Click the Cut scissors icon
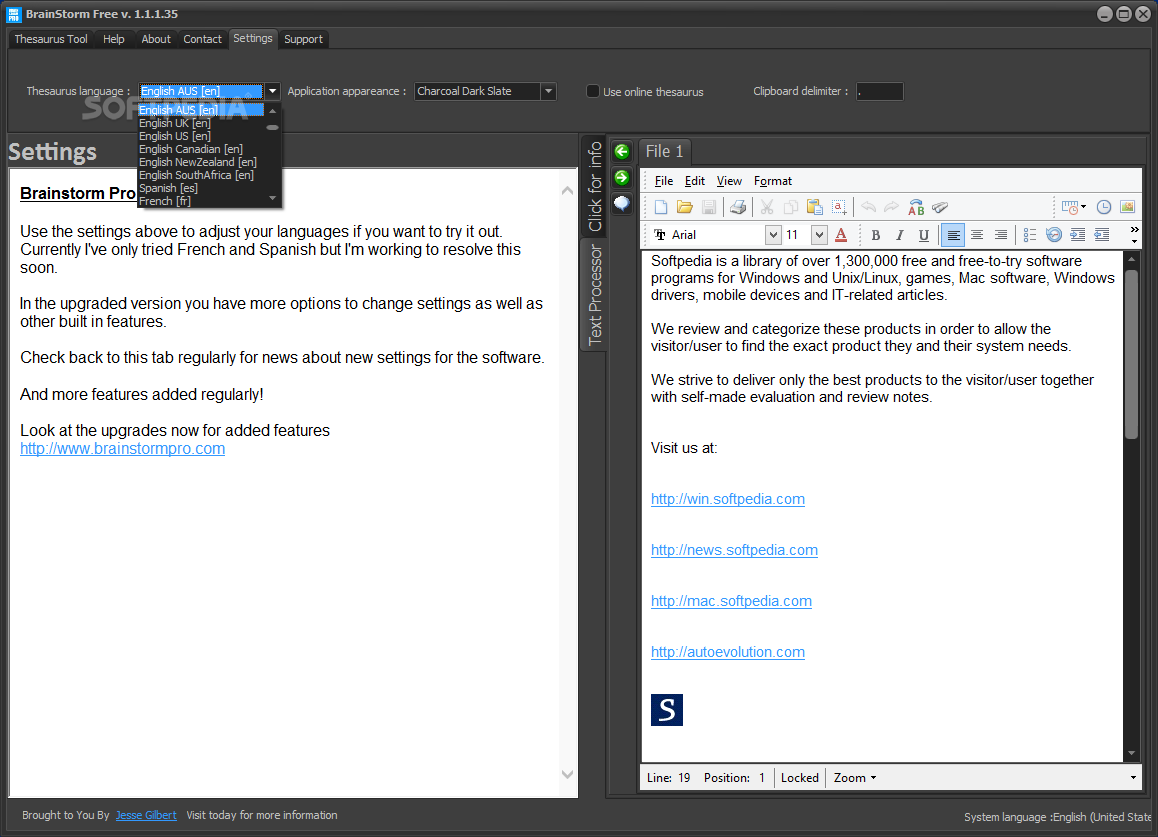 coord(767,208)
